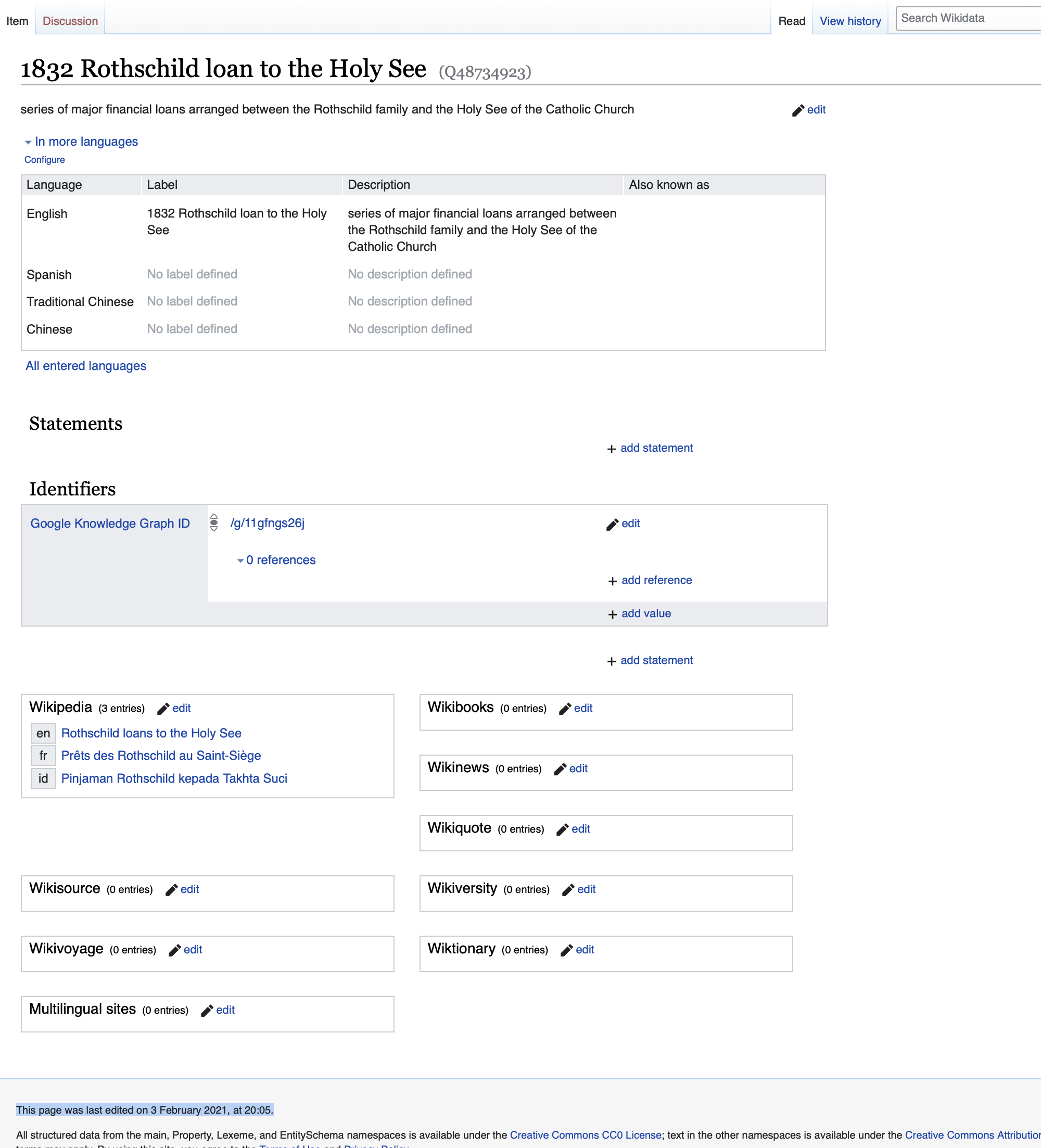
Task: Click the pencil icon in Multilingual sites section
Action: pos(207,1011)
